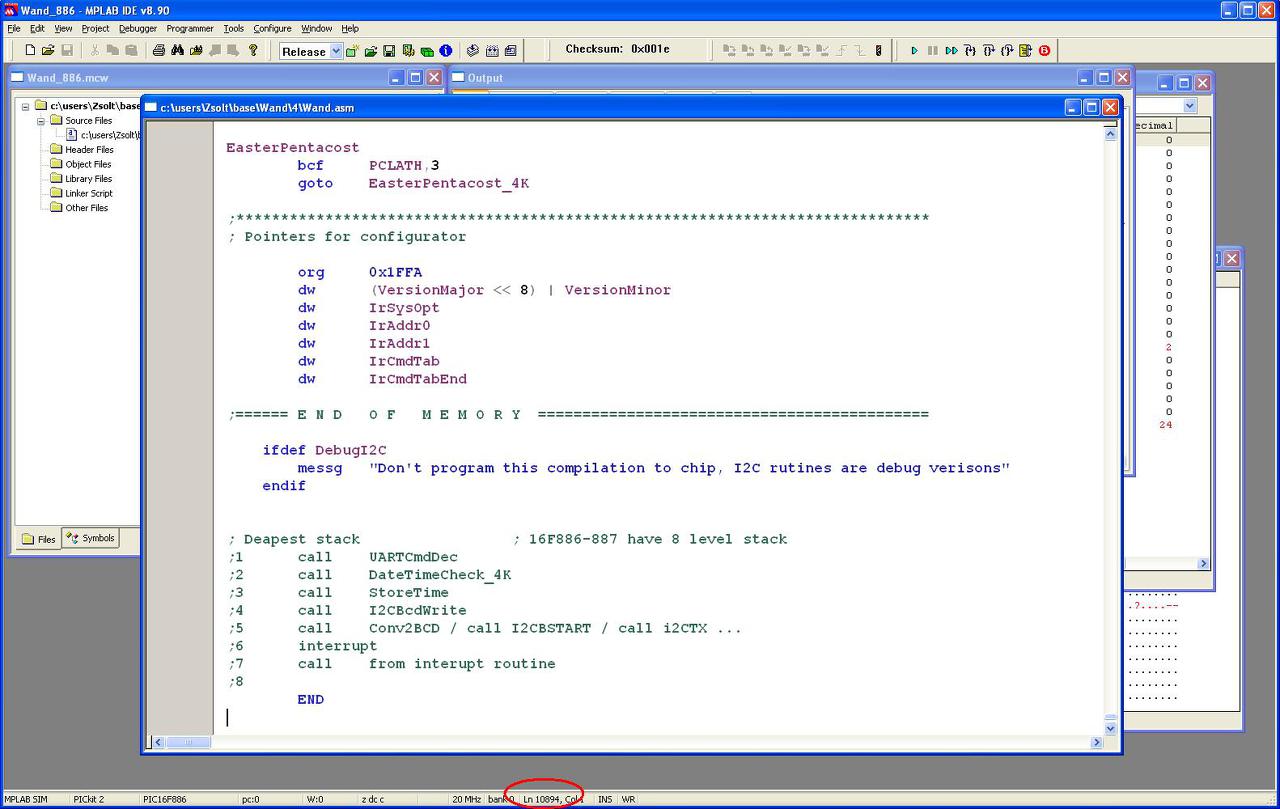Click the INS indicator in status bar
1280x809 pixels.
point(605,799)
